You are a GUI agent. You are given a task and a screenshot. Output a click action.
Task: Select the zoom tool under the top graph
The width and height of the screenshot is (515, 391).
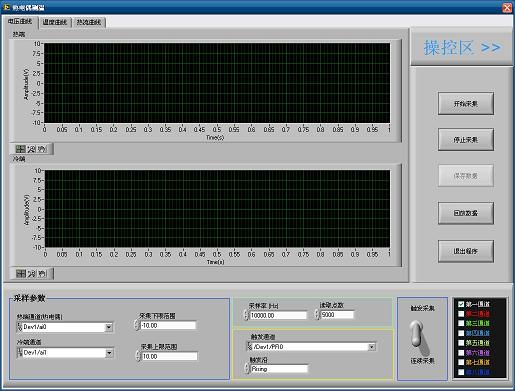31,149
